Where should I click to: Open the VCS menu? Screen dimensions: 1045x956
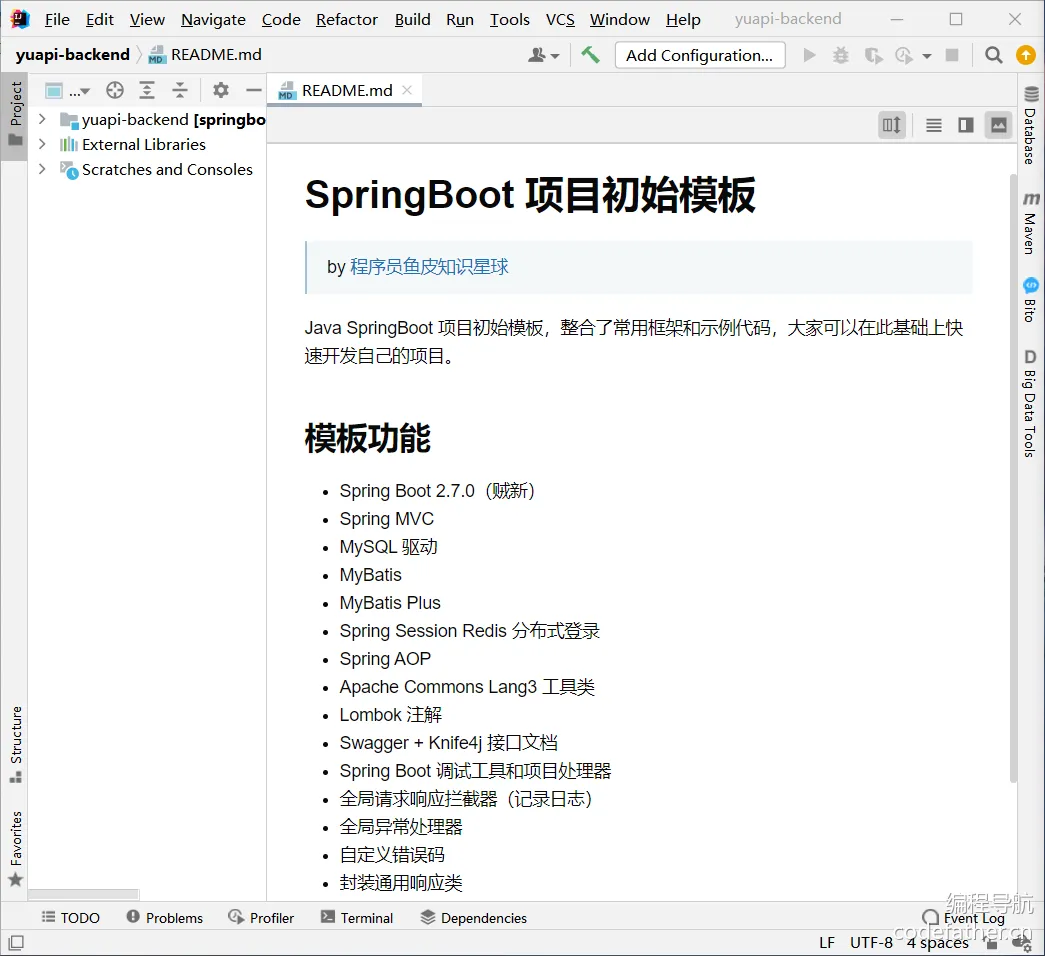560,19
